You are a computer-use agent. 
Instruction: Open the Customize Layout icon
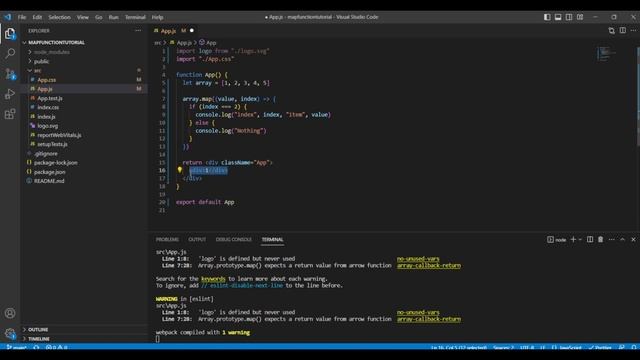click(580, 17)
